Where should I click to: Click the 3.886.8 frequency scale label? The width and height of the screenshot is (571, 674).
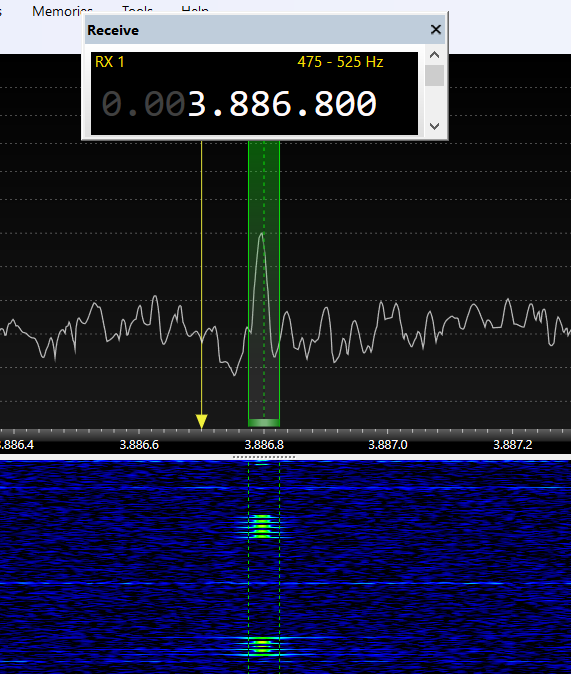tap(264, 444)
